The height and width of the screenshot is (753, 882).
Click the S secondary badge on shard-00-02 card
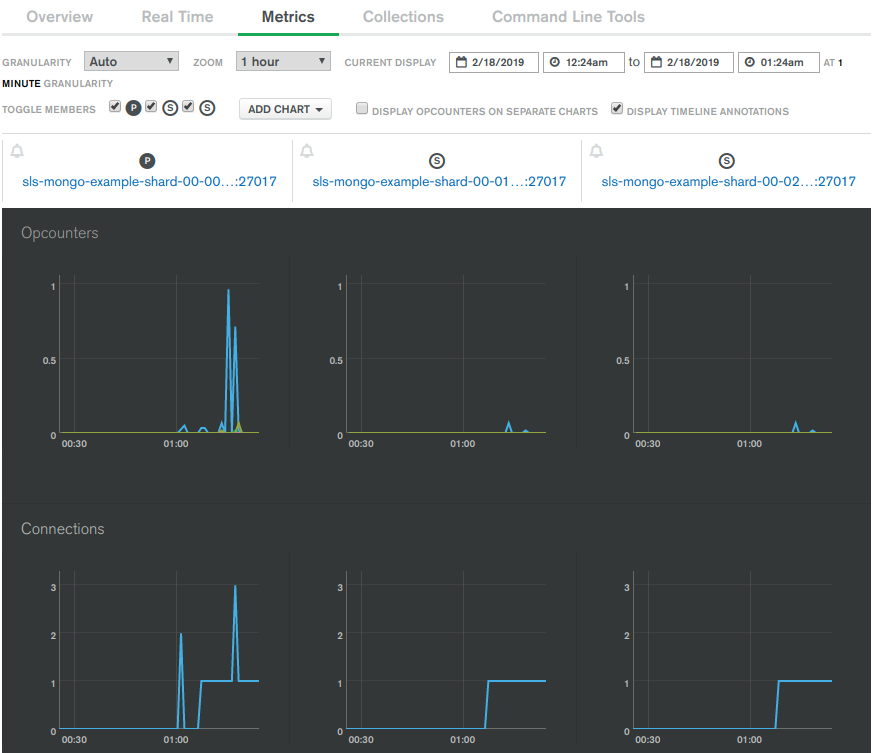[x=726, y=159]
